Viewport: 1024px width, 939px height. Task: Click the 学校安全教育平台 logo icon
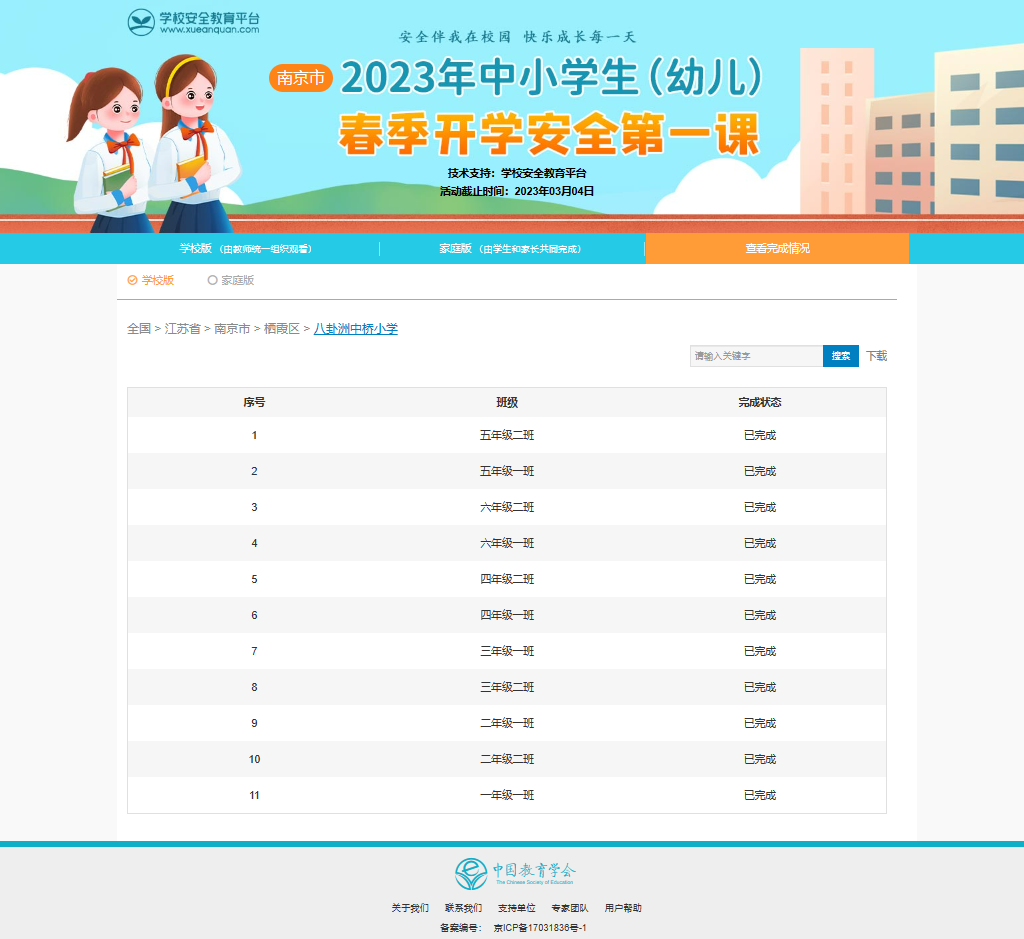point(142,22)
